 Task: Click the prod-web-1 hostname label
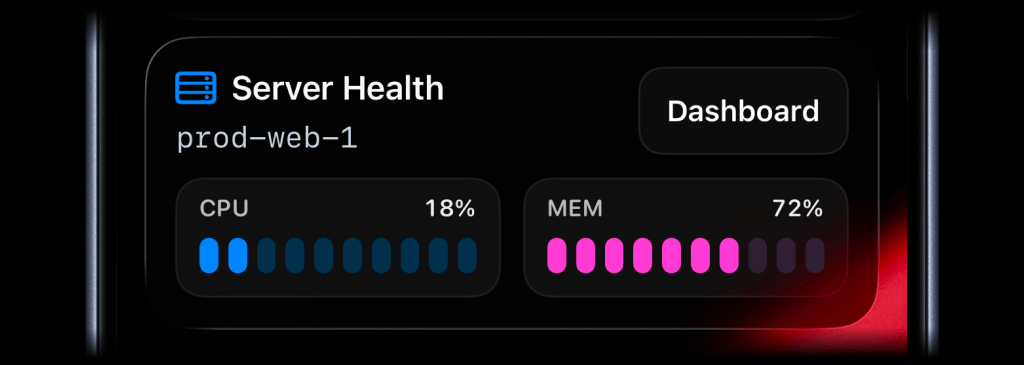(x=267, y=140)
